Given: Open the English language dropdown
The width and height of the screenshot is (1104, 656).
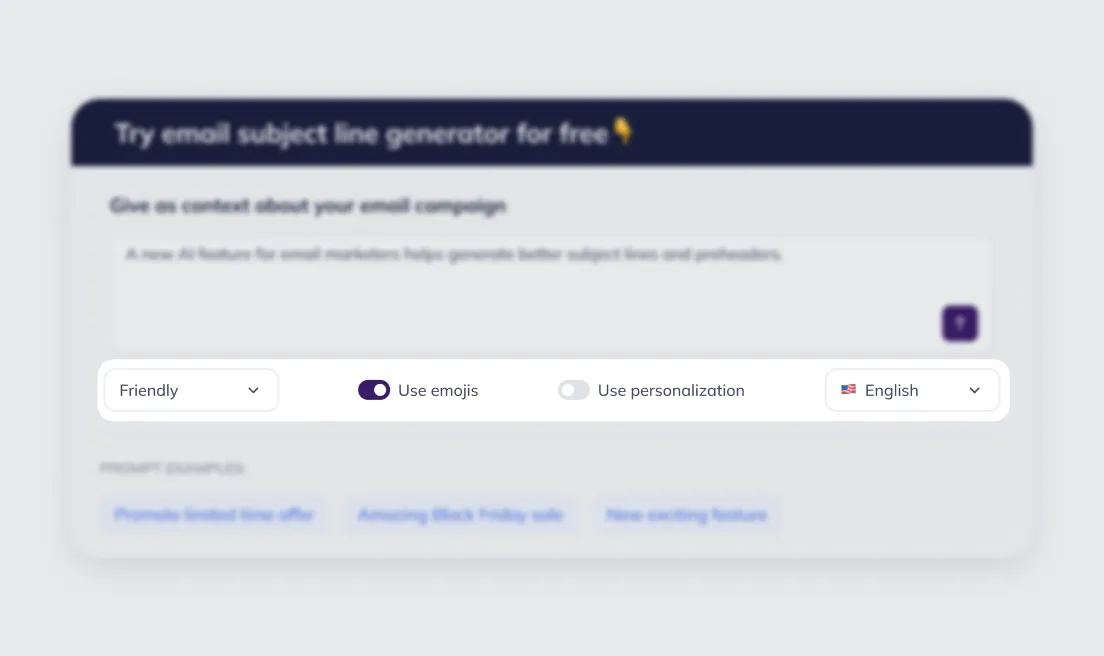Looking at the screenshot, I should click(911, 390).
